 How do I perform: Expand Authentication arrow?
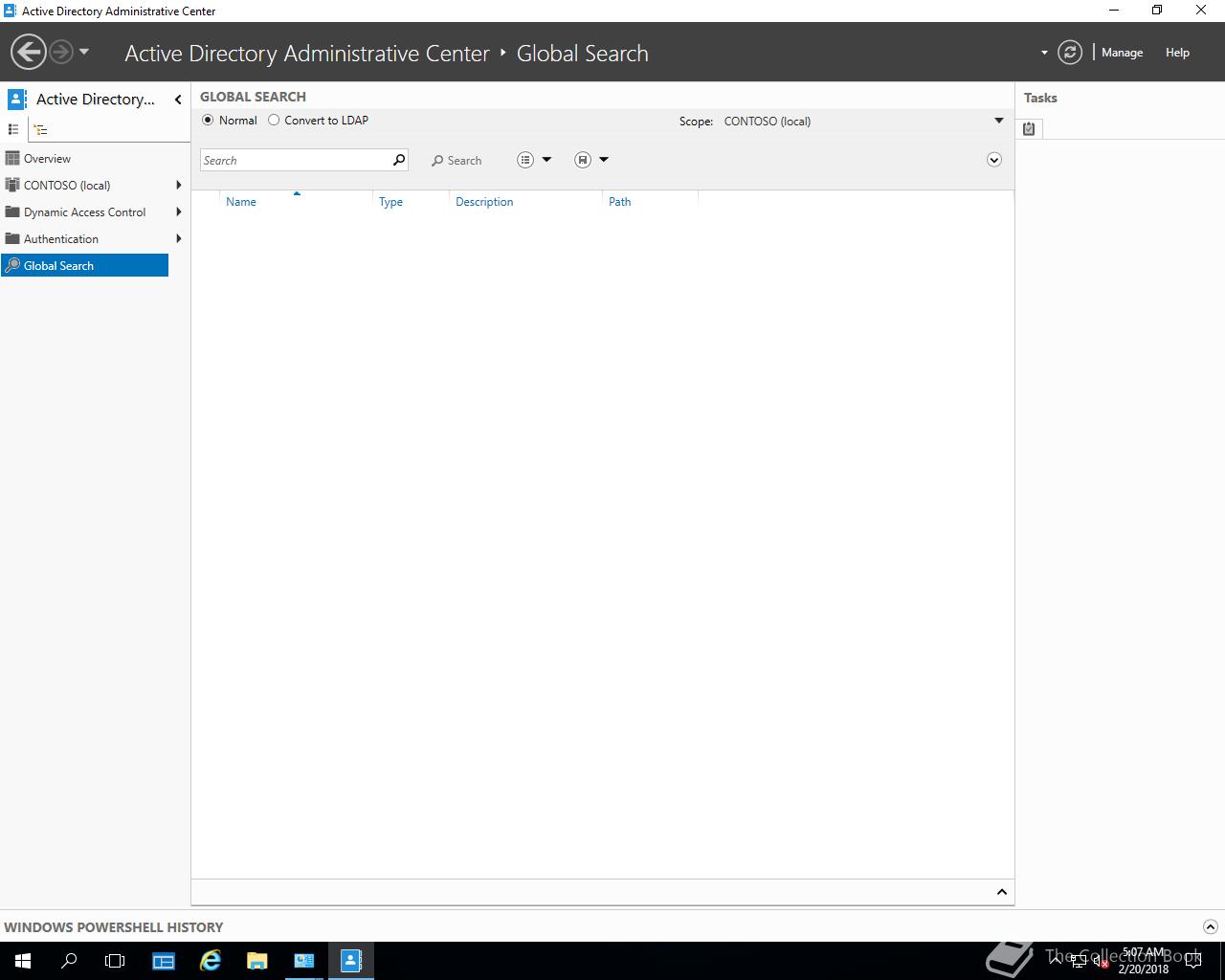point(178,239)
